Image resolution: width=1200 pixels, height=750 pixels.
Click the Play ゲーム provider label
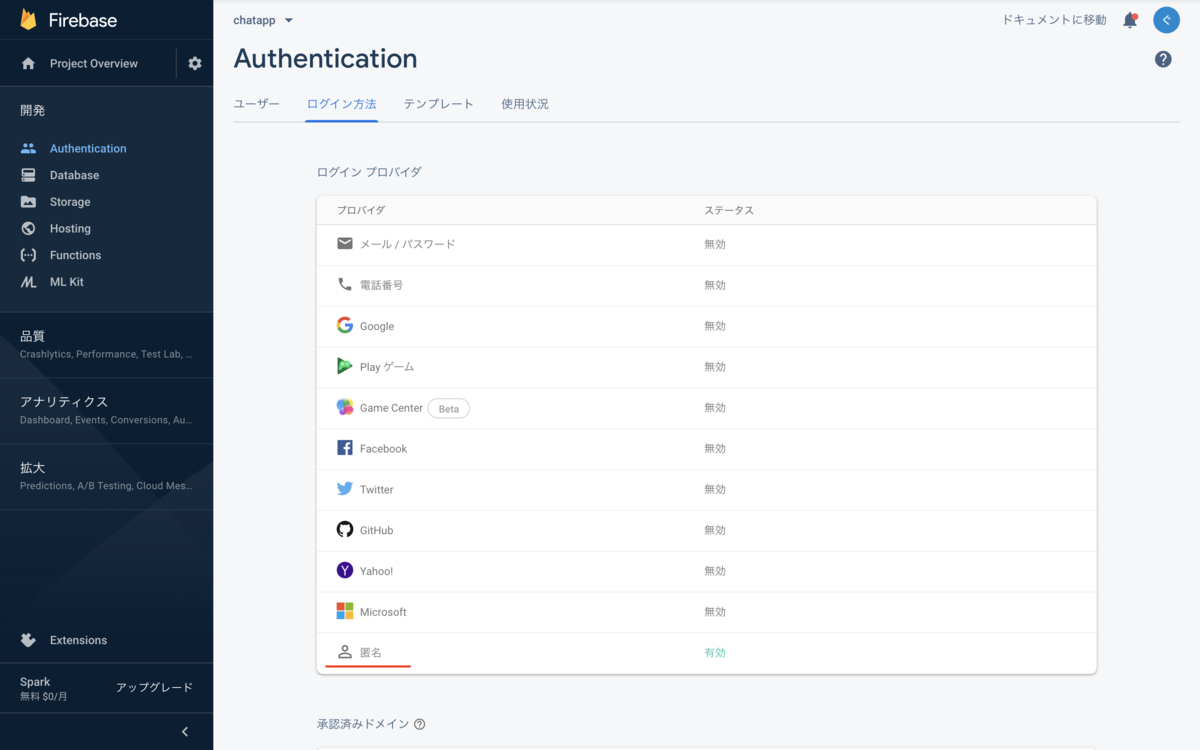coord(387,367)
